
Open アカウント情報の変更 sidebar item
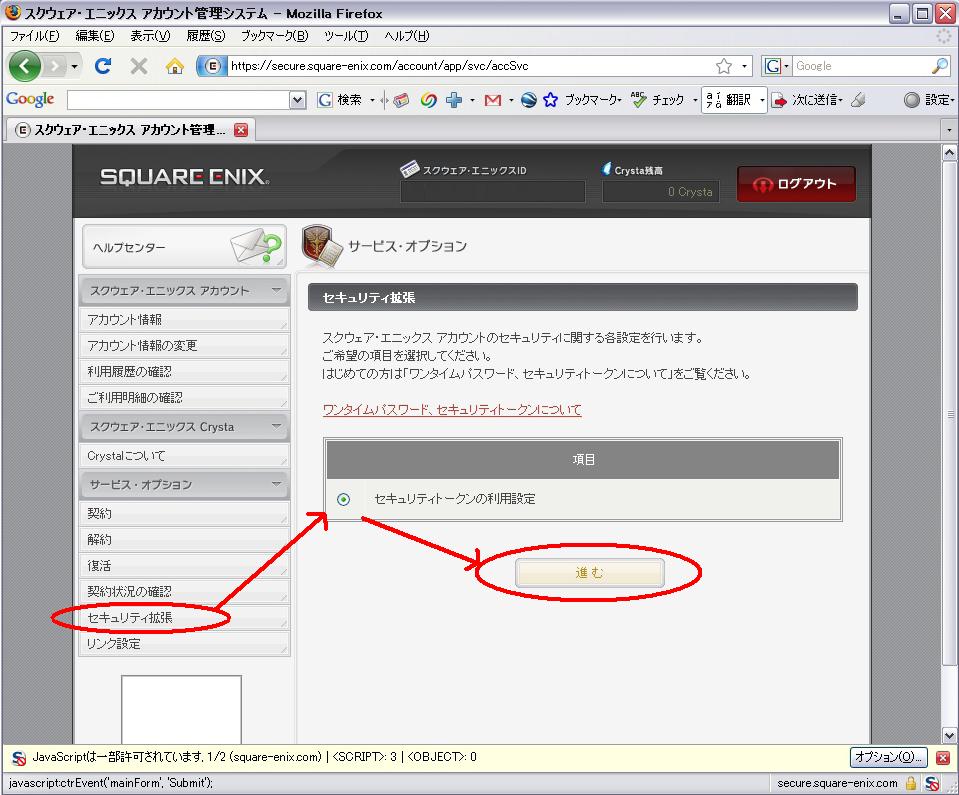click(184, 346)
